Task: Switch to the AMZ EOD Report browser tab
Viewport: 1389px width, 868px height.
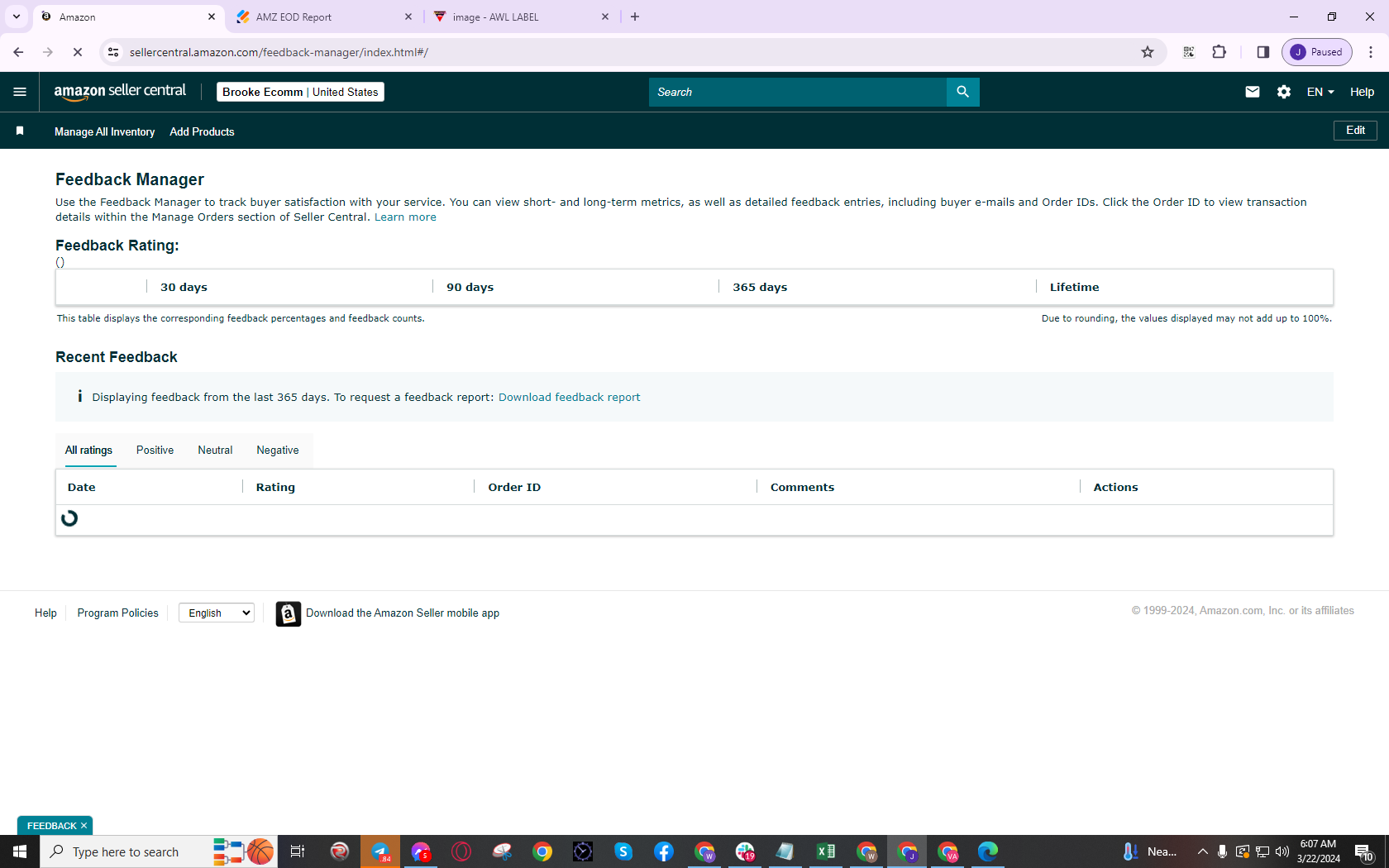Action: (324, 17)
